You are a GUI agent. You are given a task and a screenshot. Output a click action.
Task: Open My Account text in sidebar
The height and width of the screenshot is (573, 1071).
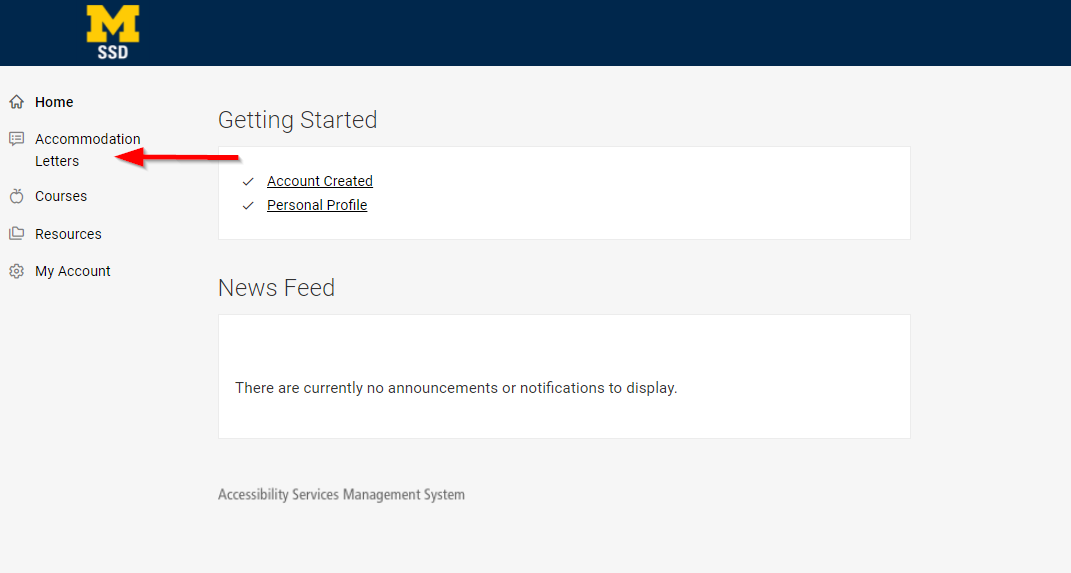coord(73,271)
